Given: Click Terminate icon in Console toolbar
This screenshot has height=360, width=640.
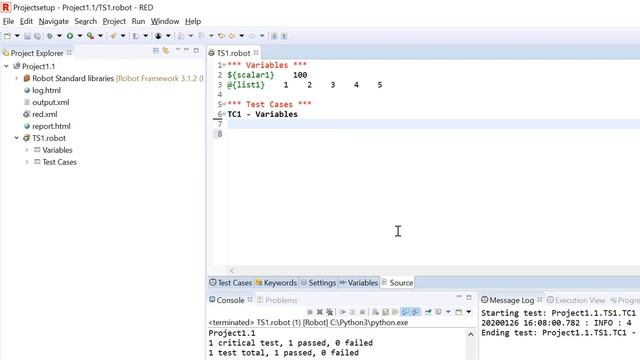Looking at the screenshot, I should click(x=310, y=312).
